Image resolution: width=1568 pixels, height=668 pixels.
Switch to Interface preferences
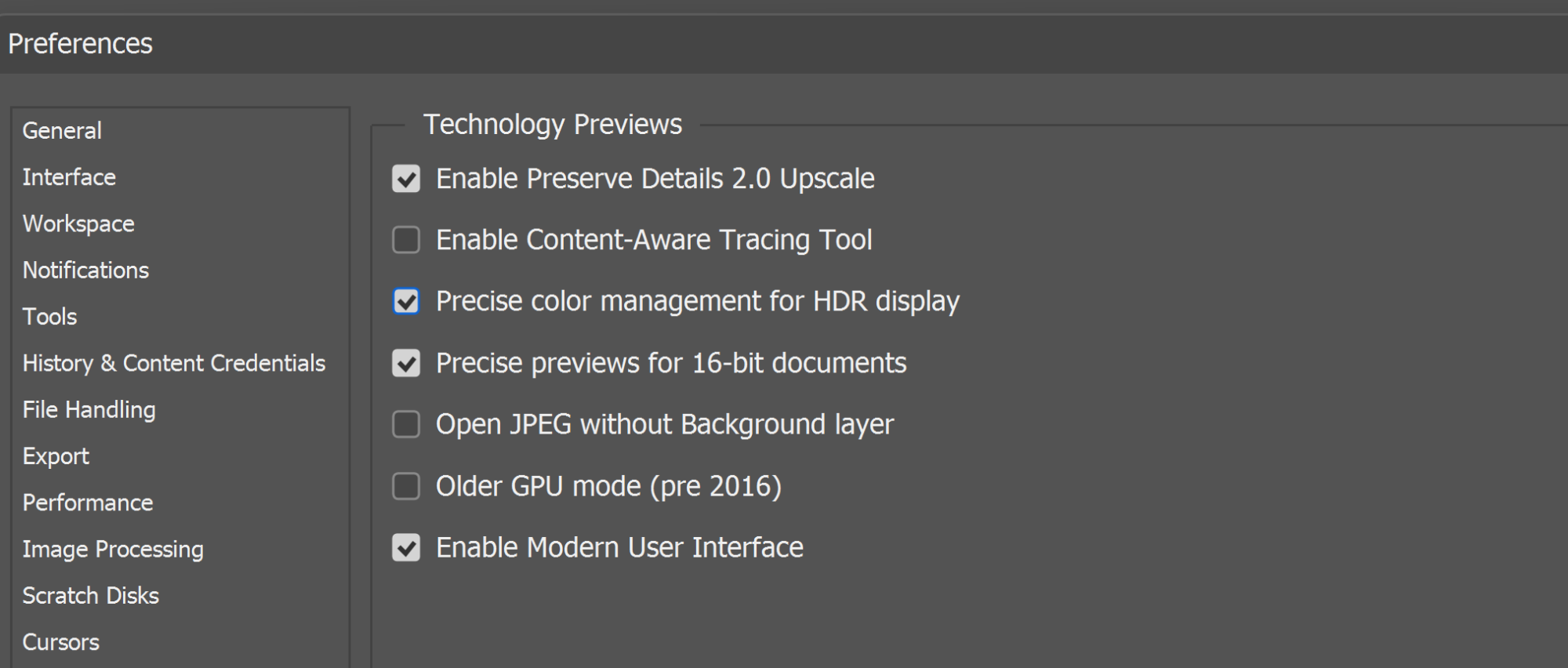click(69, 177)
